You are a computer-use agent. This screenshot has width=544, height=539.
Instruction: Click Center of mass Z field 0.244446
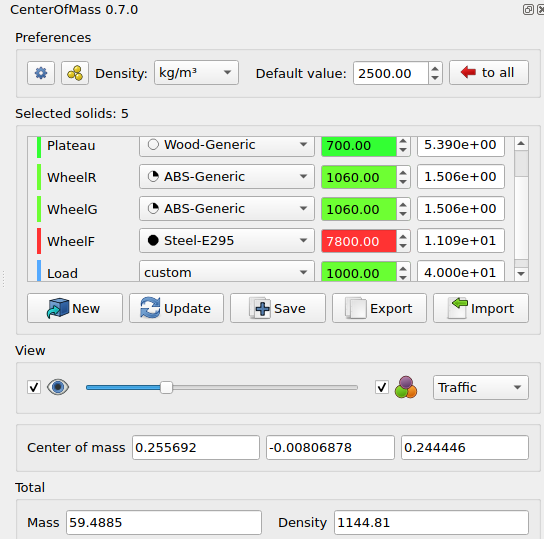tap(465, 447)
